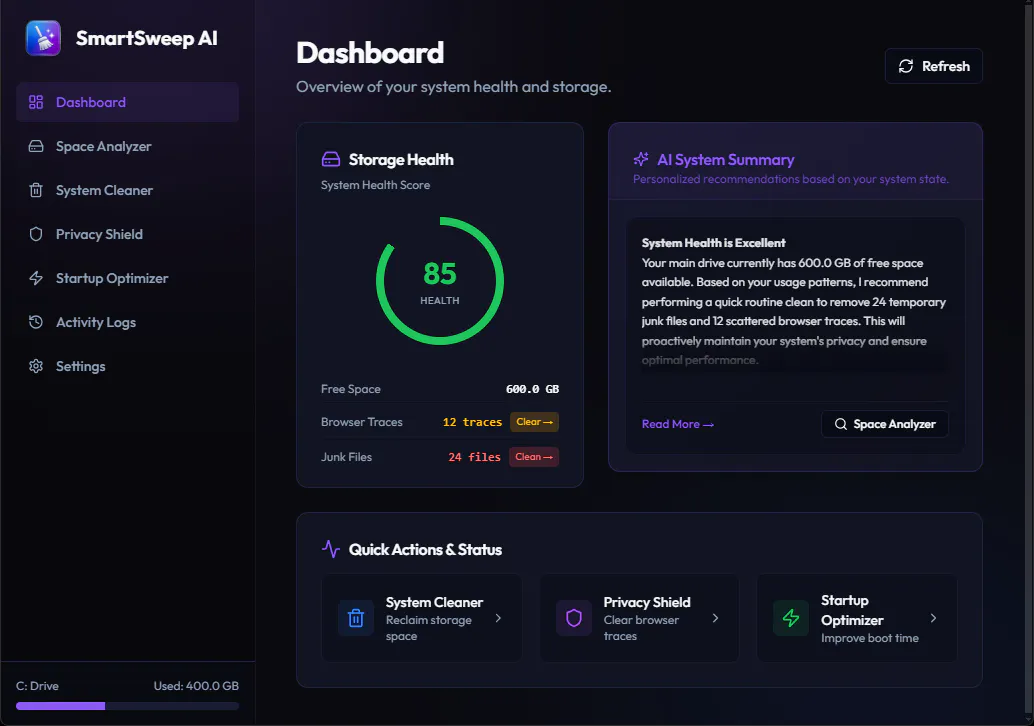Click the 'Storage Health' title
The height and width of the screenshot is (726, 1034).
401,160
